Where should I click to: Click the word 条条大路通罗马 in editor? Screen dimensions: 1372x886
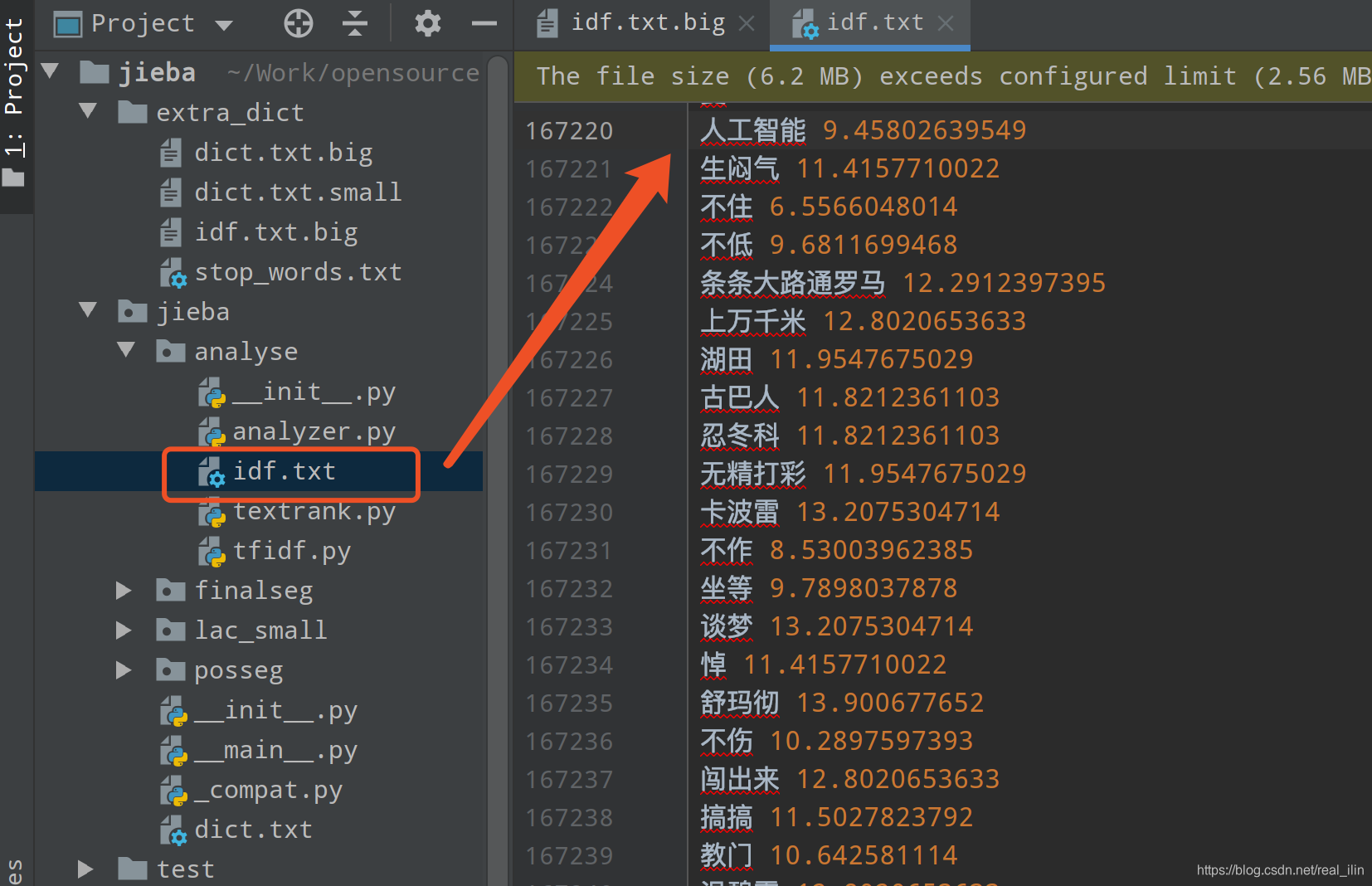(792, 283)
